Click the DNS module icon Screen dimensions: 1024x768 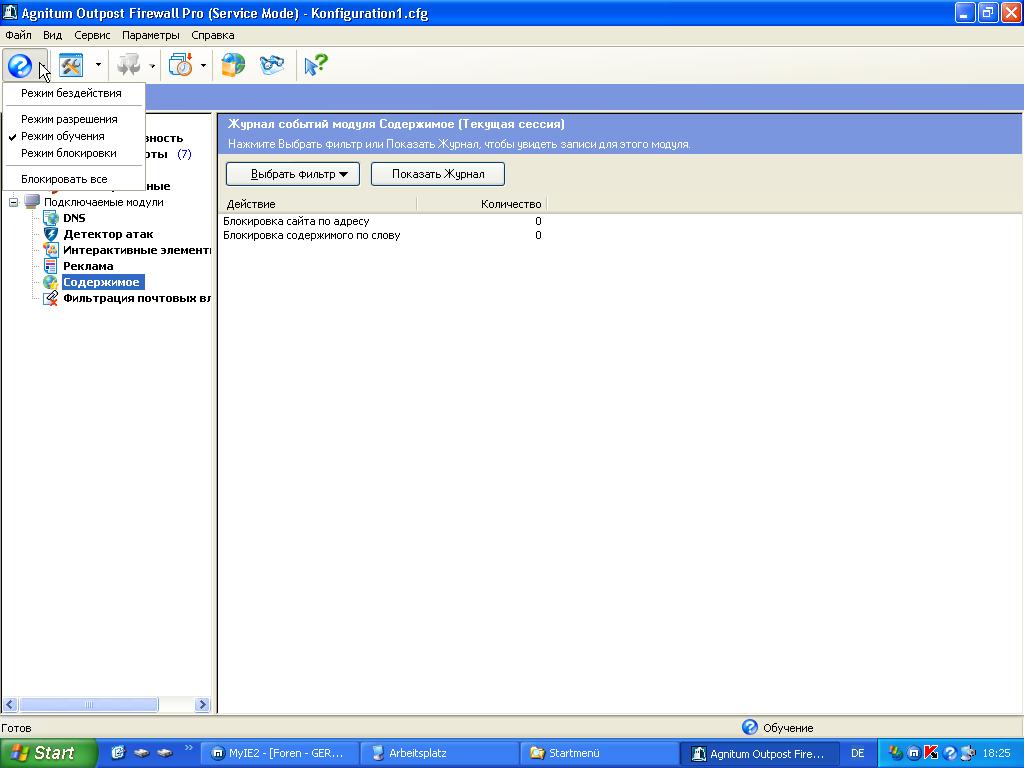(50, 218)
